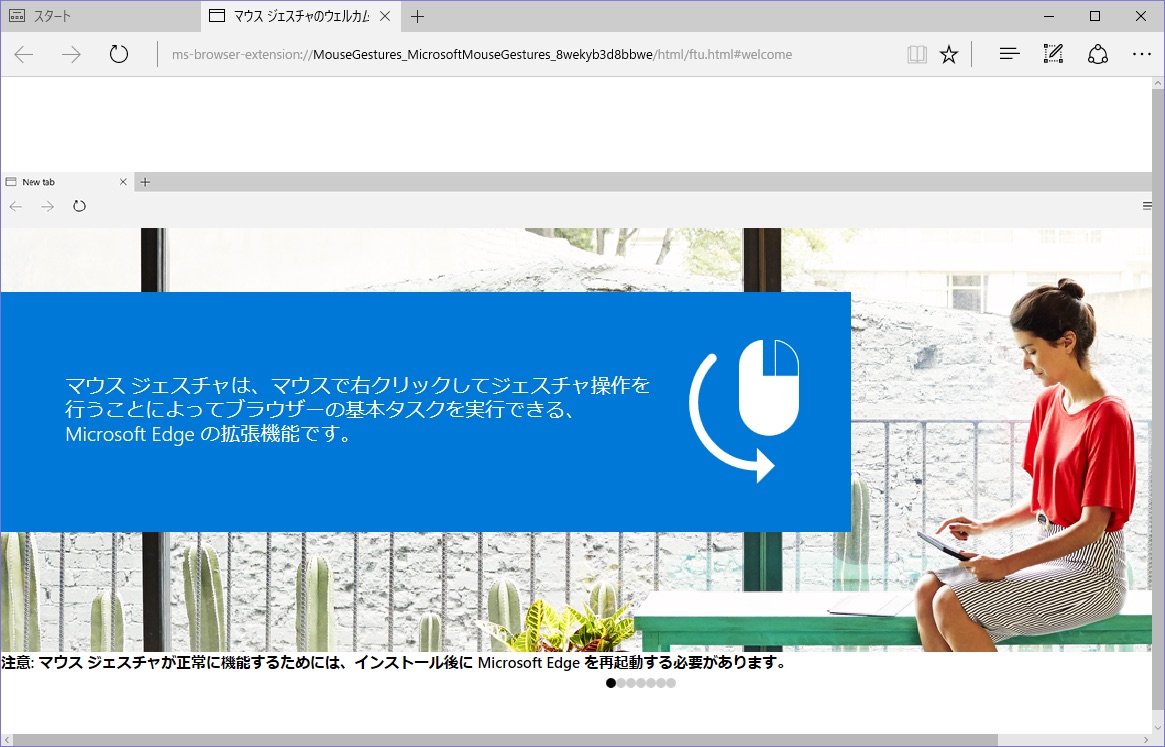Click the horizontal scrollbar thumb
Screen dimensions: 1165x747
(505, 740)
